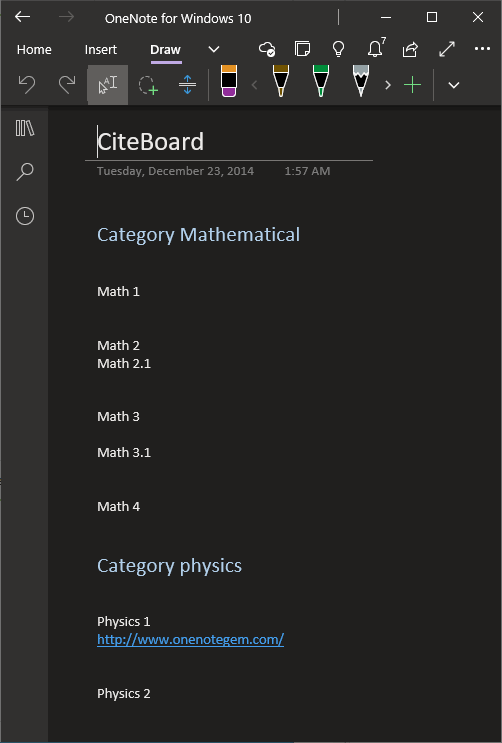Click the Share icon
The height and width of the screenshot is (743, 502).
point(411,49)
